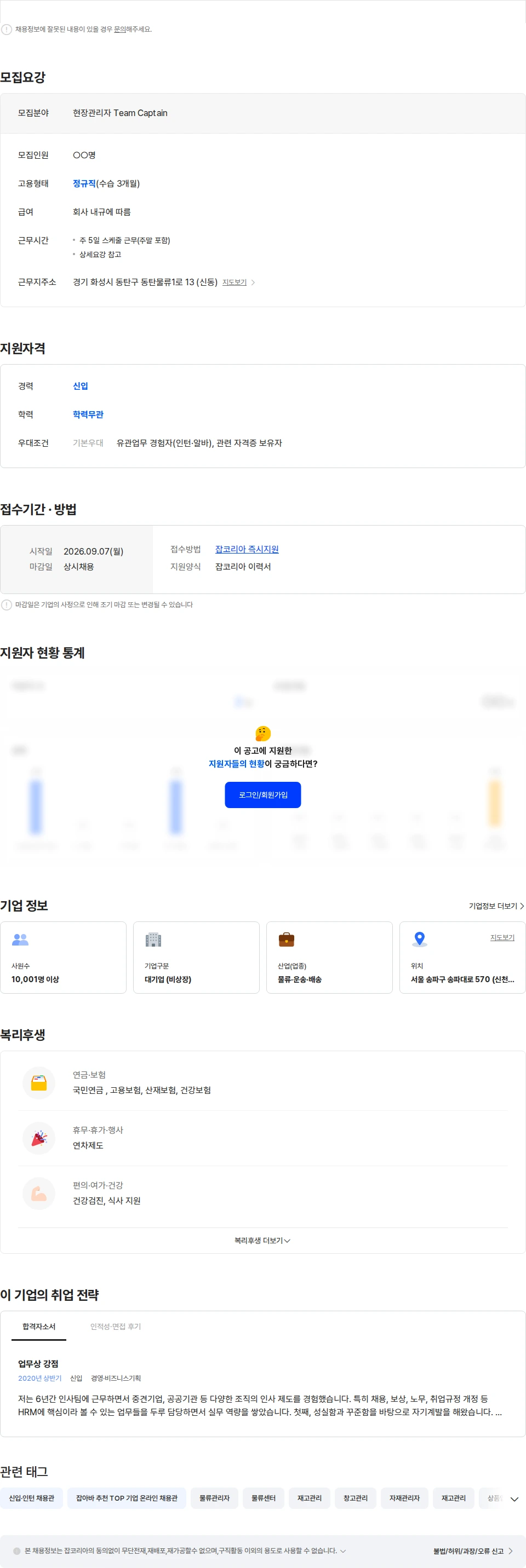Click the grey dot icon before footer notice
Image resolution: width=526 pixels, height=1568 pixels.
[16, 1551]
